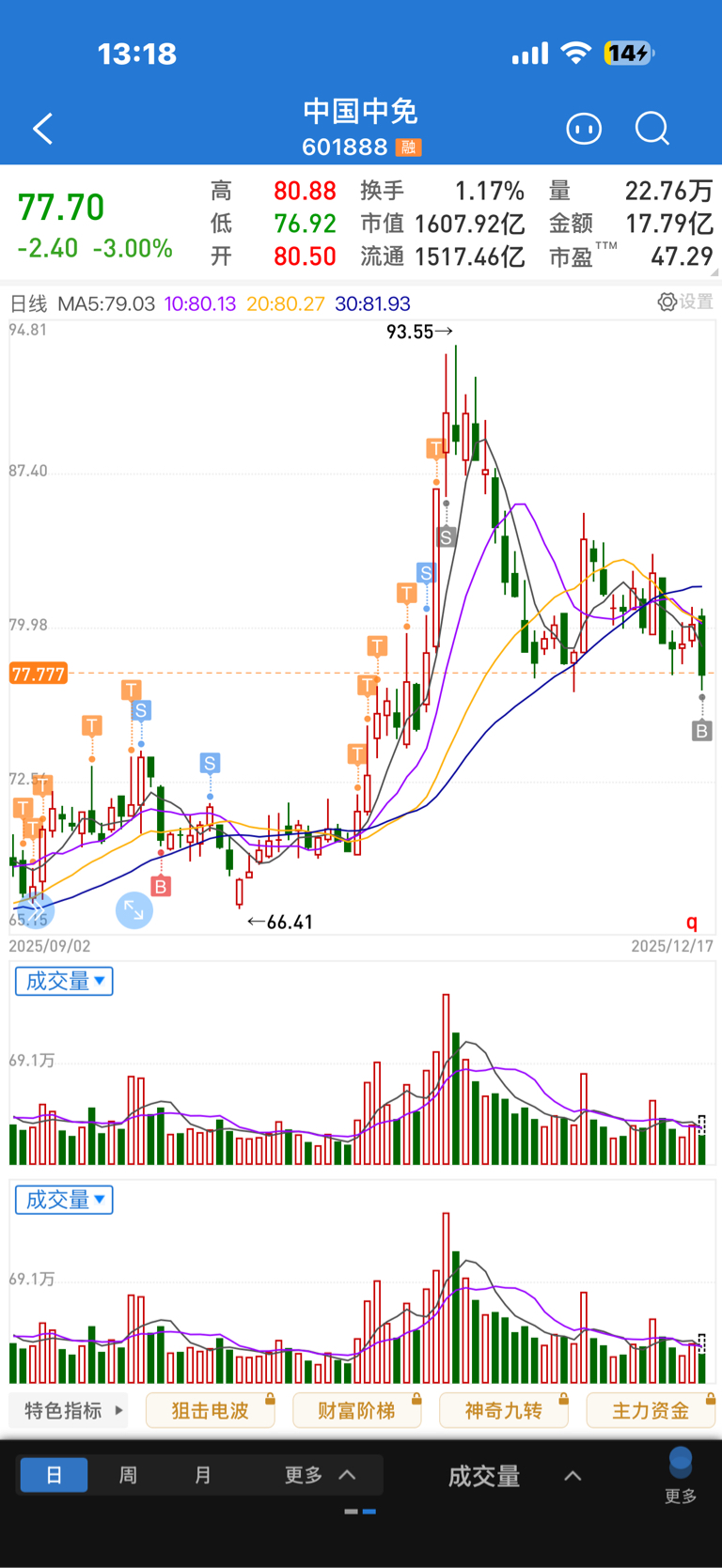Open second 成交量 indicator dropdown
The height and width of the screenshot is (1568, 722).
pos(64,1200)
